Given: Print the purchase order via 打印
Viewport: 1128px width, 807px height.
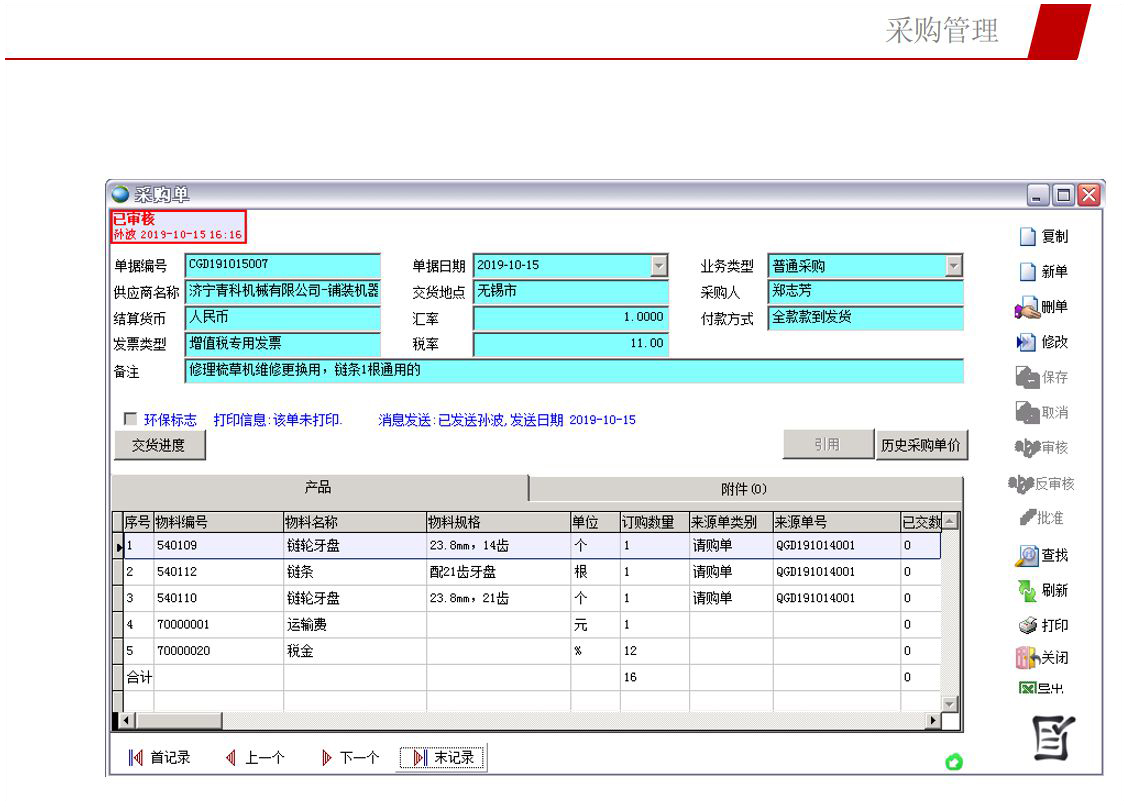Looking at the screenshot, I should [x=1027, y=626].
